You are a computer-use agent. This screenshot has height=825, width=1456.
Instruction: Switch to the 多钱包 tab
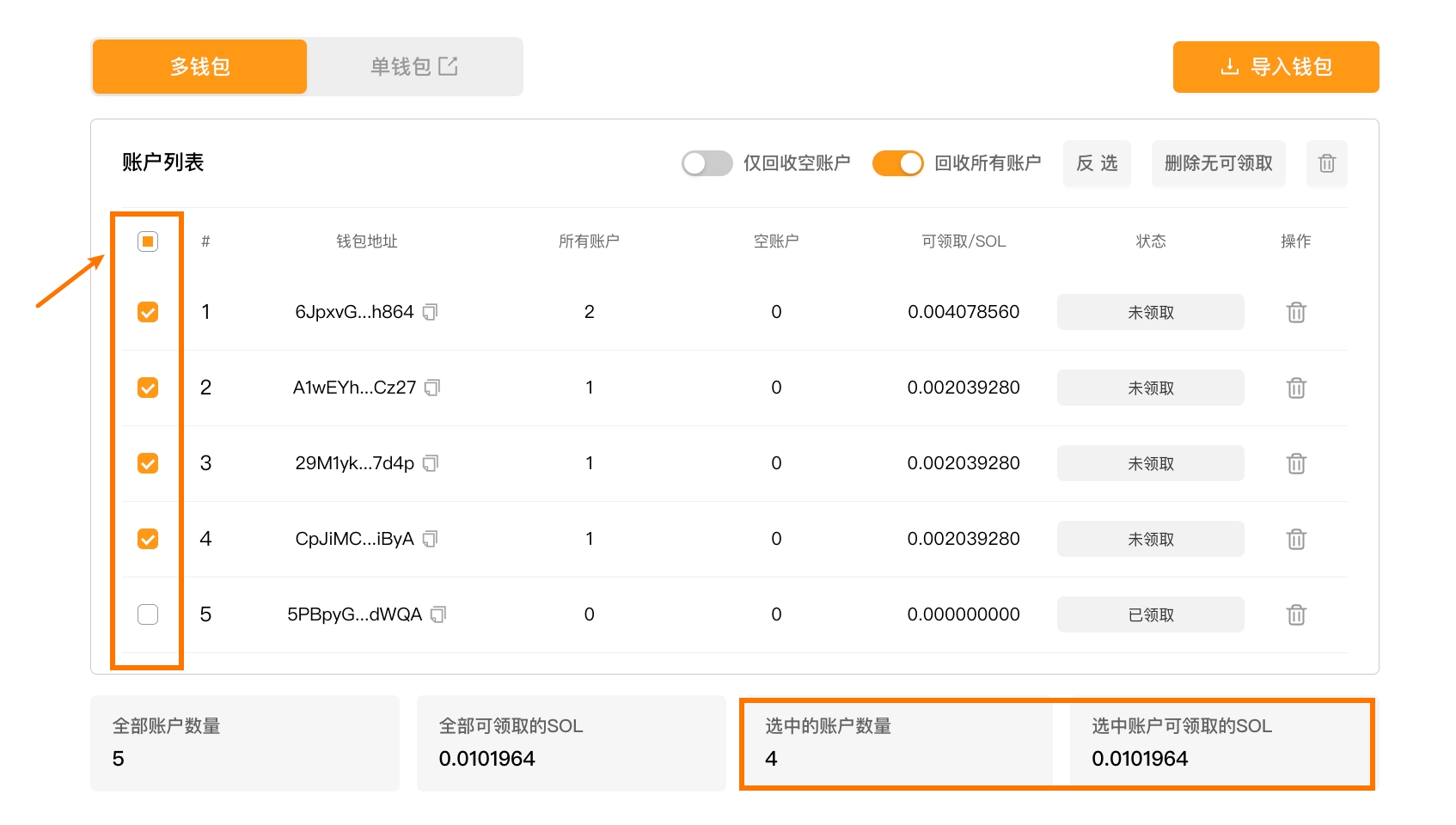(199, 66)
